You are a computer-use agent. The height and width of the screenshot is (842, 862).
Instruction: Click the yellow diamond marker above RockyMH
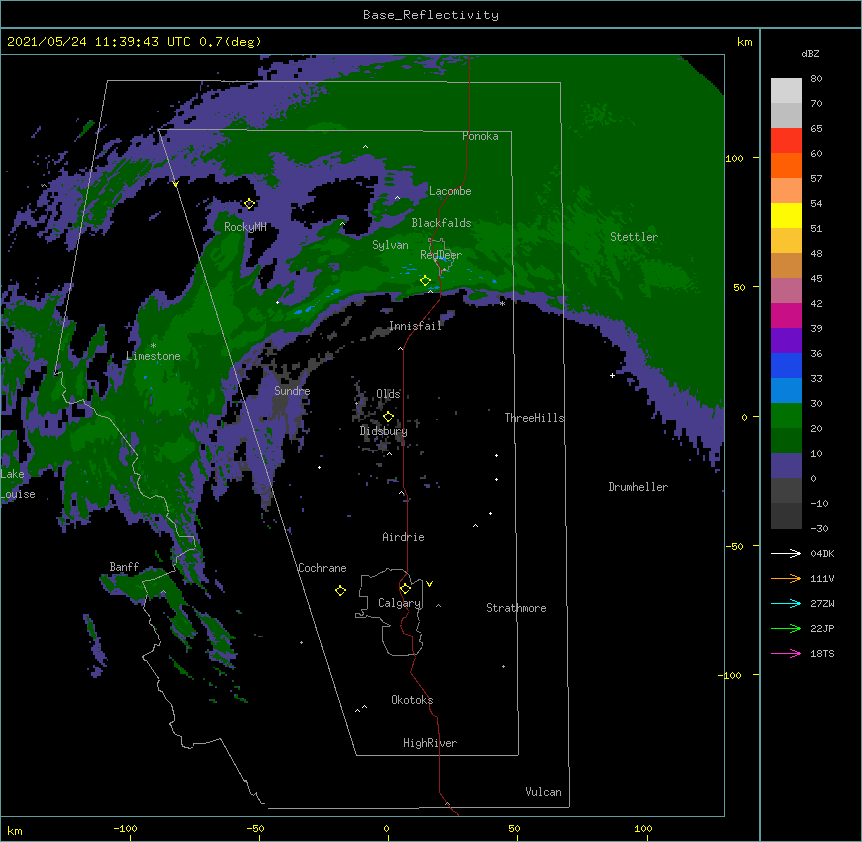[x=249, y=204]
